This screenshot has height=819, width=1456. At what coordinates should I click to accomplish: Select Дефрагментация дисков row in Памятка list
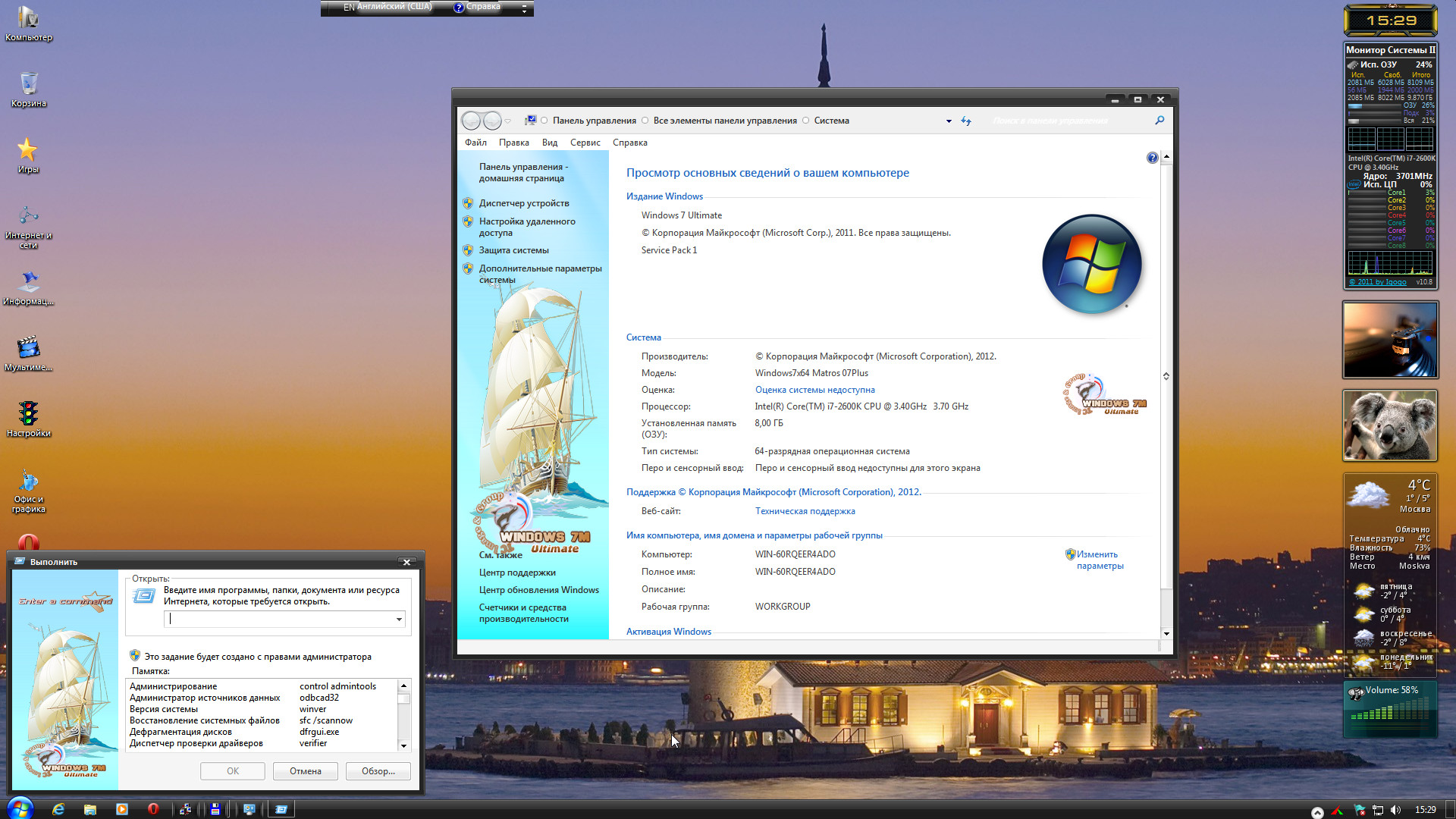[x=261, y=732]
